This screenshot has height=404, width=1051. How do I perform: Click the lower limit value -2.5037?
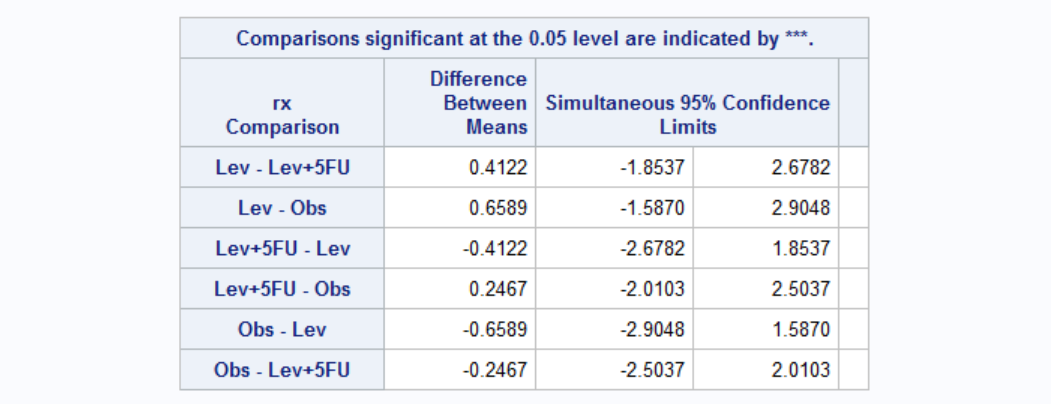652,370
